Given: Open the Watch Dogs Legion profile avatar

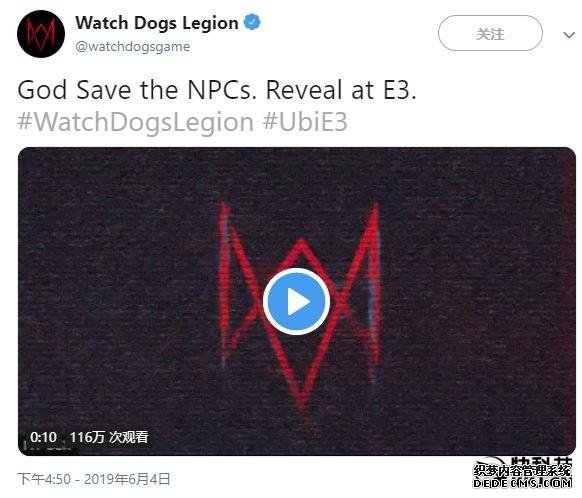Looking at the screenshot, I should pos(41,34).
